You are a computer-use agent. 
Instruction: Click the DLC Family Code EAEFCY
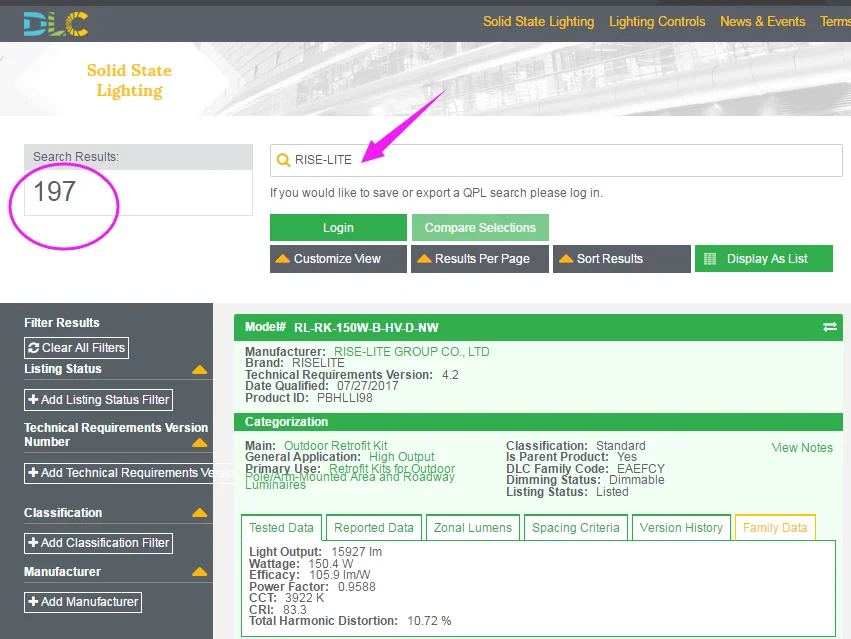[640, 469]
